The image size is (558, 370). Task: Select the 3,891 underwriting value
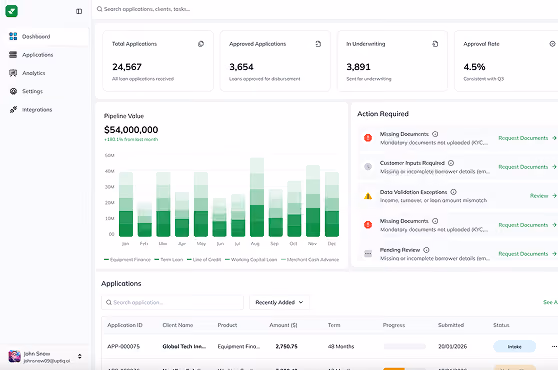[358, 67]
